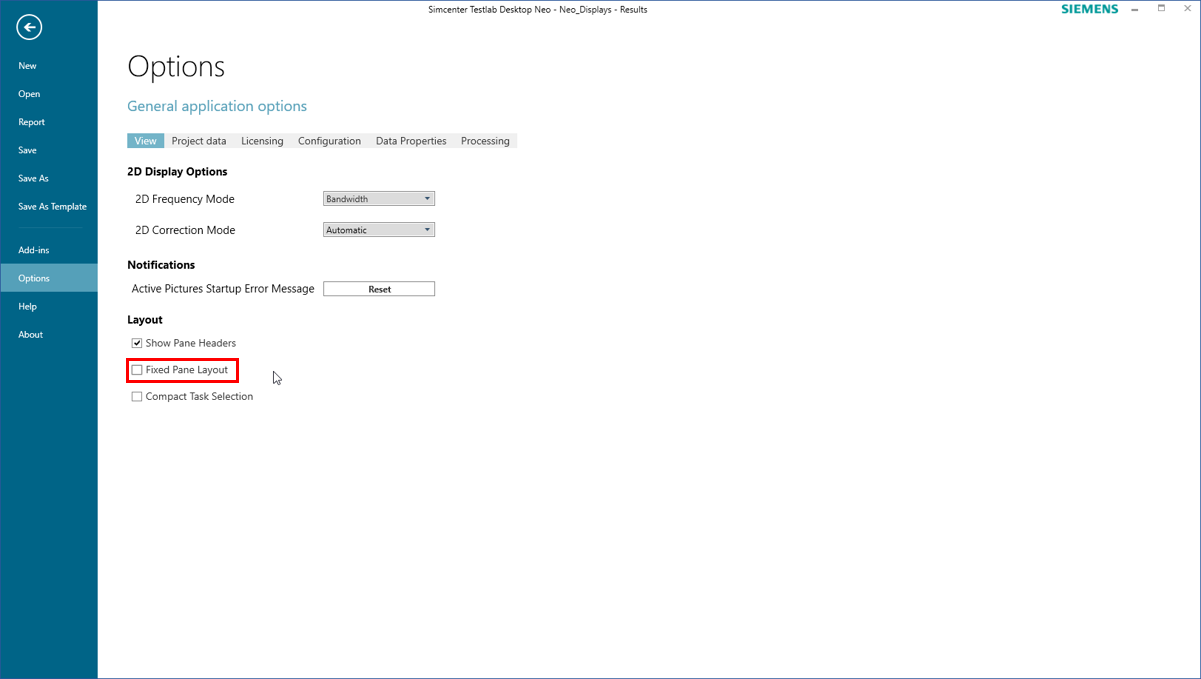View the About page
Screen dimensions: 1201x679
30,334
